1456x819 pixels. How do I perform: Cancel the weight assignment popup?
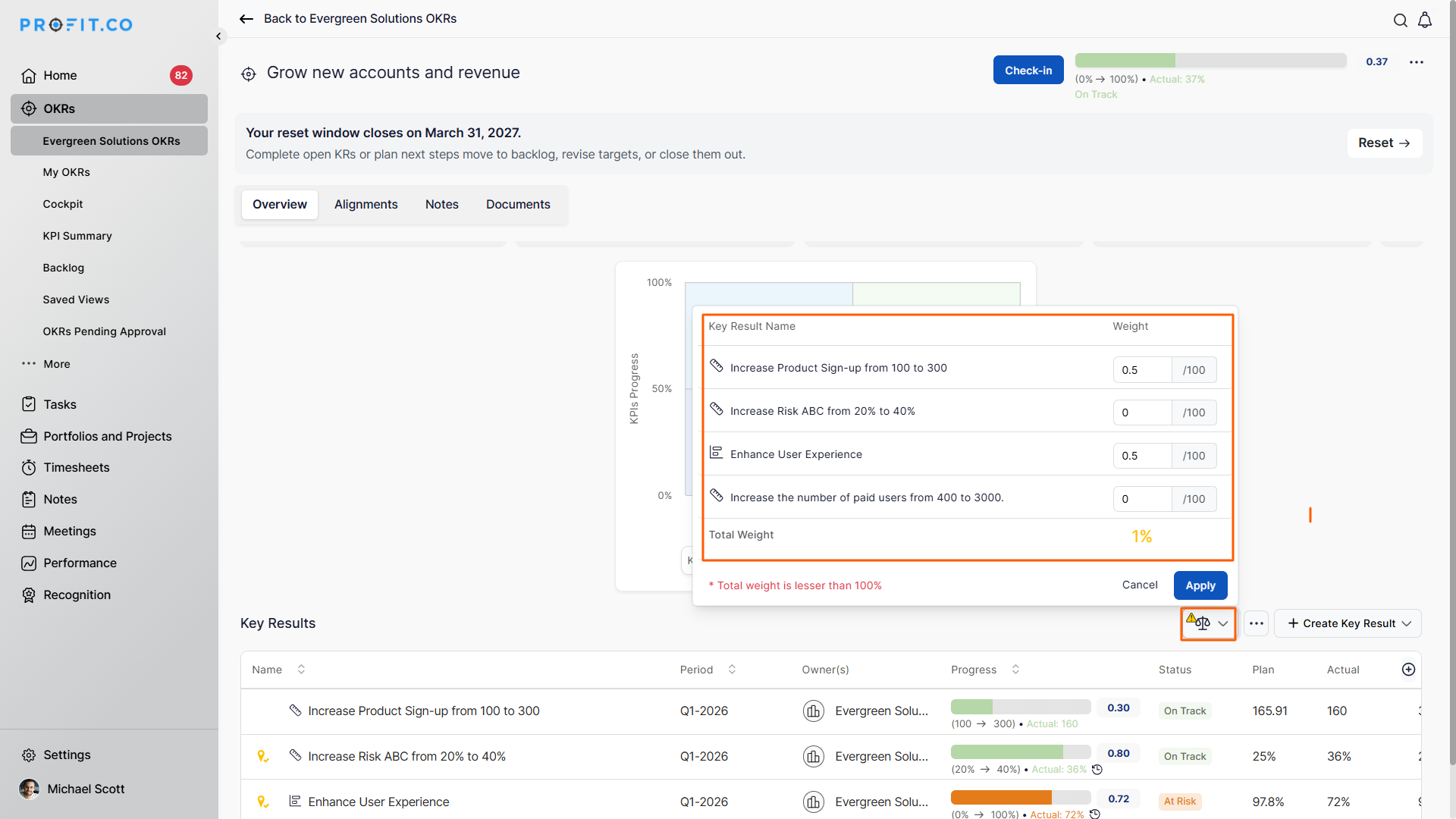tap(1139, 585)
